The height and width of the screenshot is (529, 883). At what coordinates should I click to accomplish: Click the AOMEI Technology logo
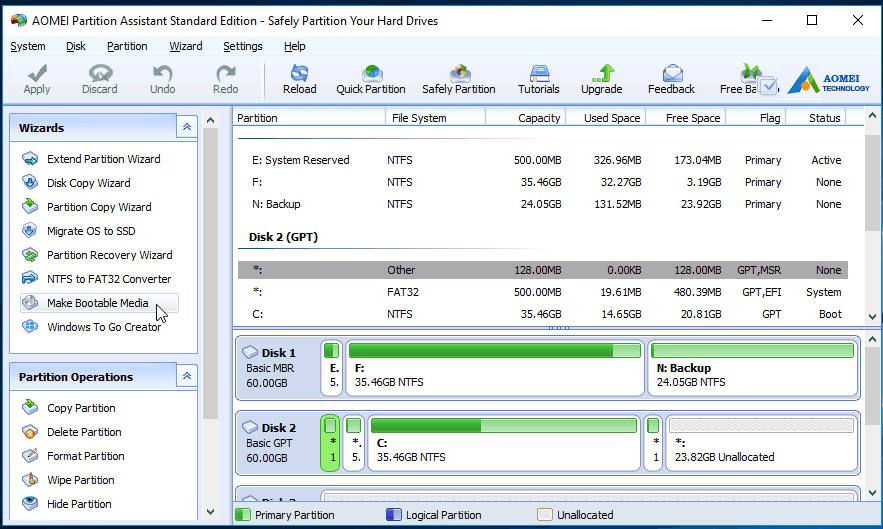tap(828, 81)
